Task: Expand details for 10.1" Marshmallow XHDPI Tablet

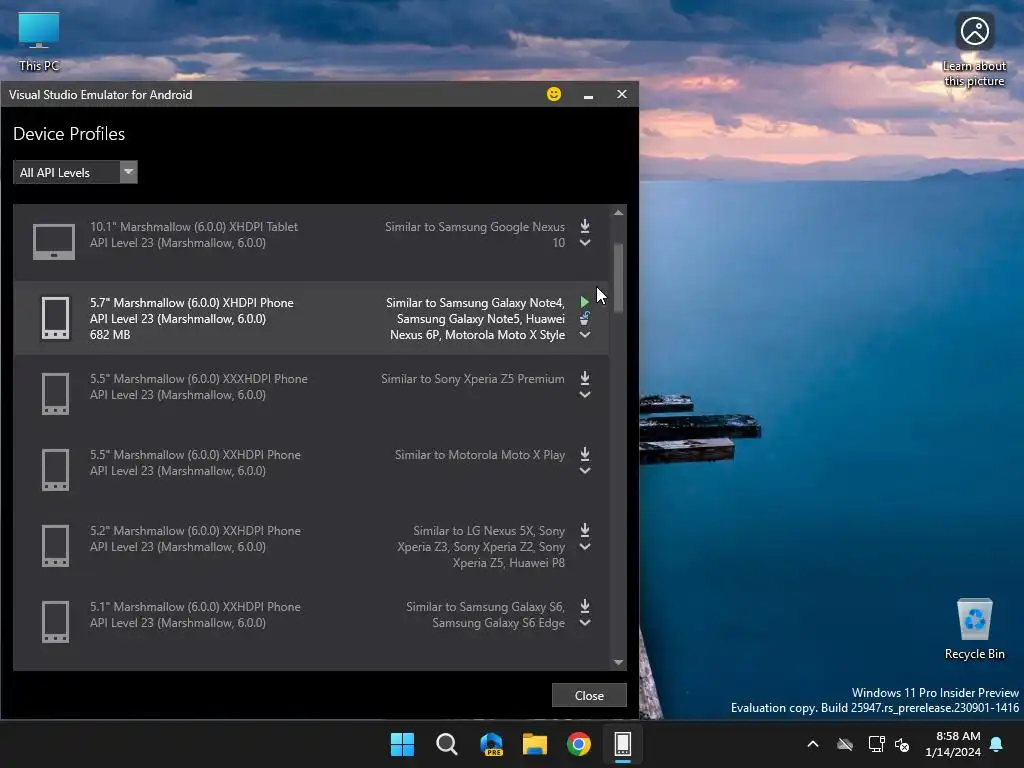Action: point(585,243)
